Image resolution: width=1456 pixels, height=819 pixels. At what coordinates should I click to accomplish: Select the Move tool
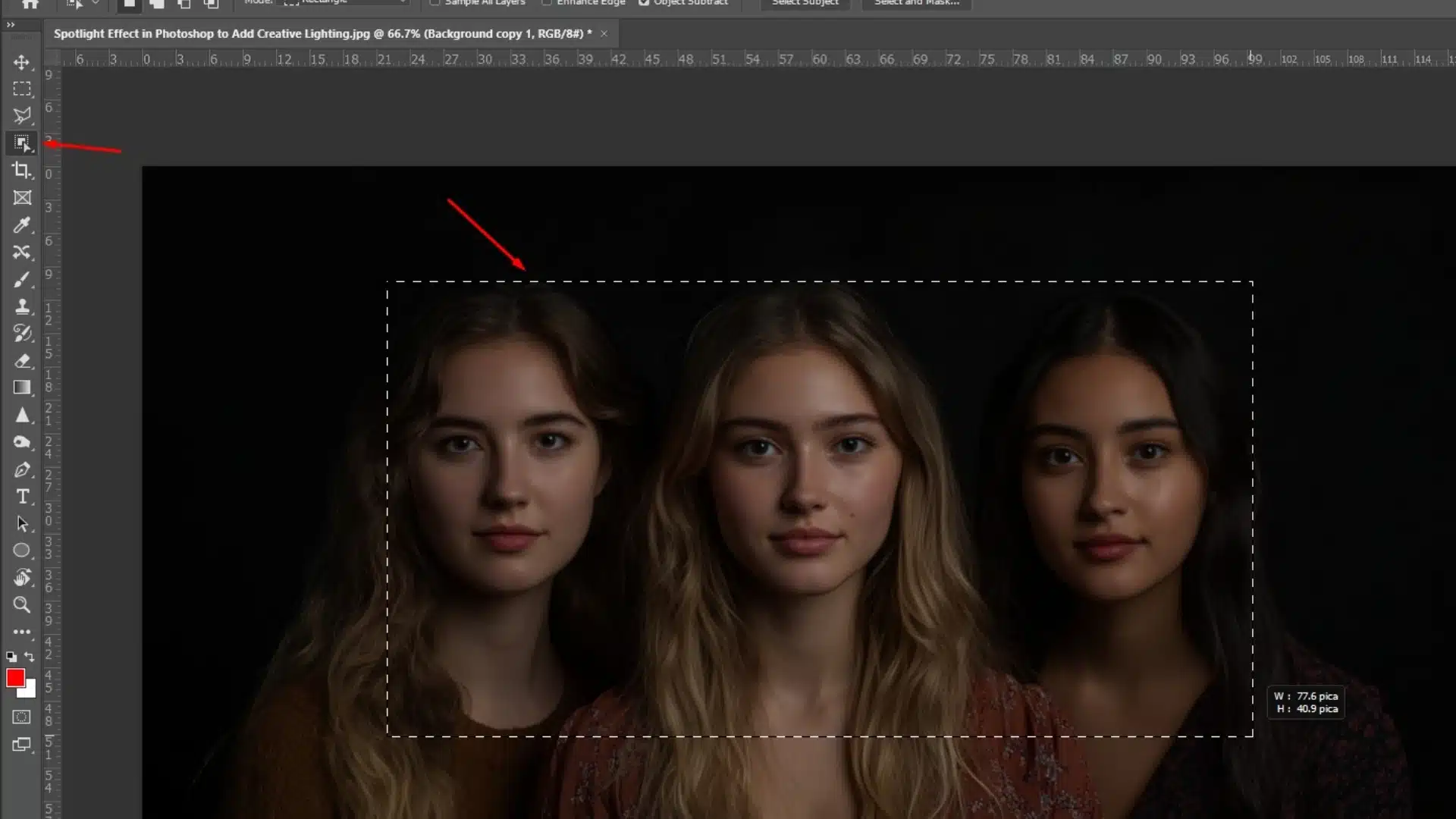coord(22,62)
